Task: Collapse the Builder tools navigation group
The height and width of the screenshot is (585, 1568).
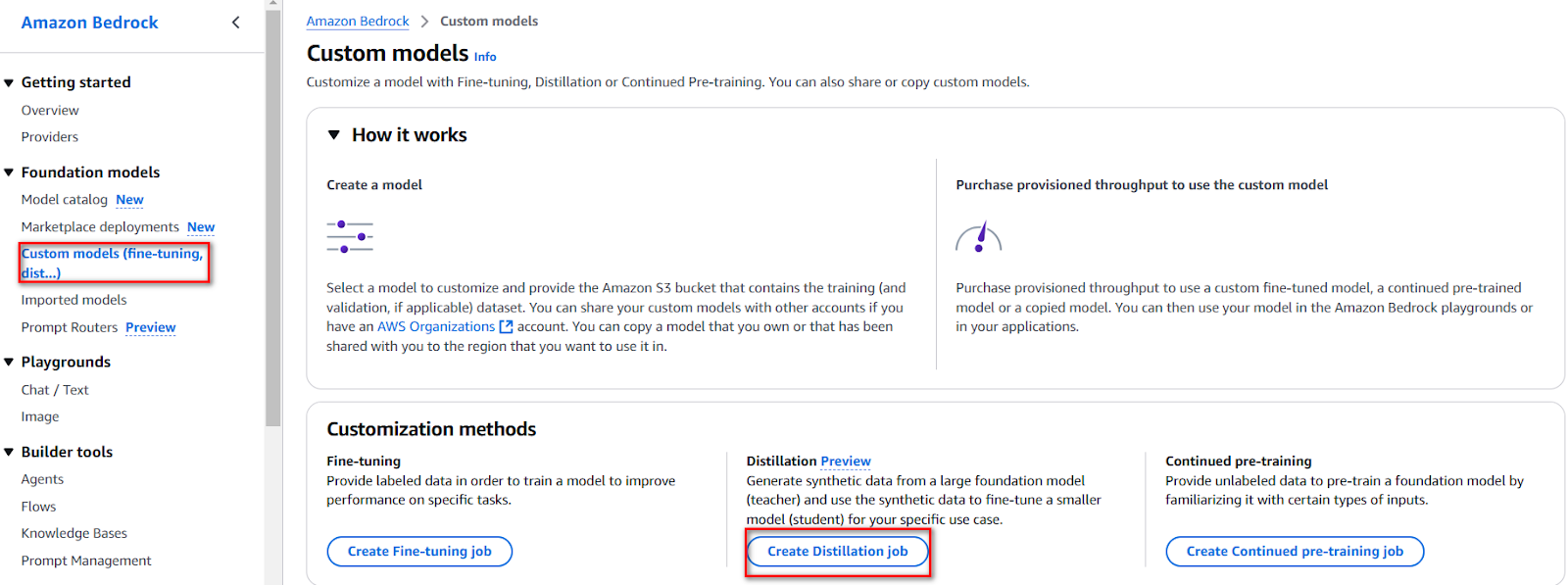Action: [9, 453]
